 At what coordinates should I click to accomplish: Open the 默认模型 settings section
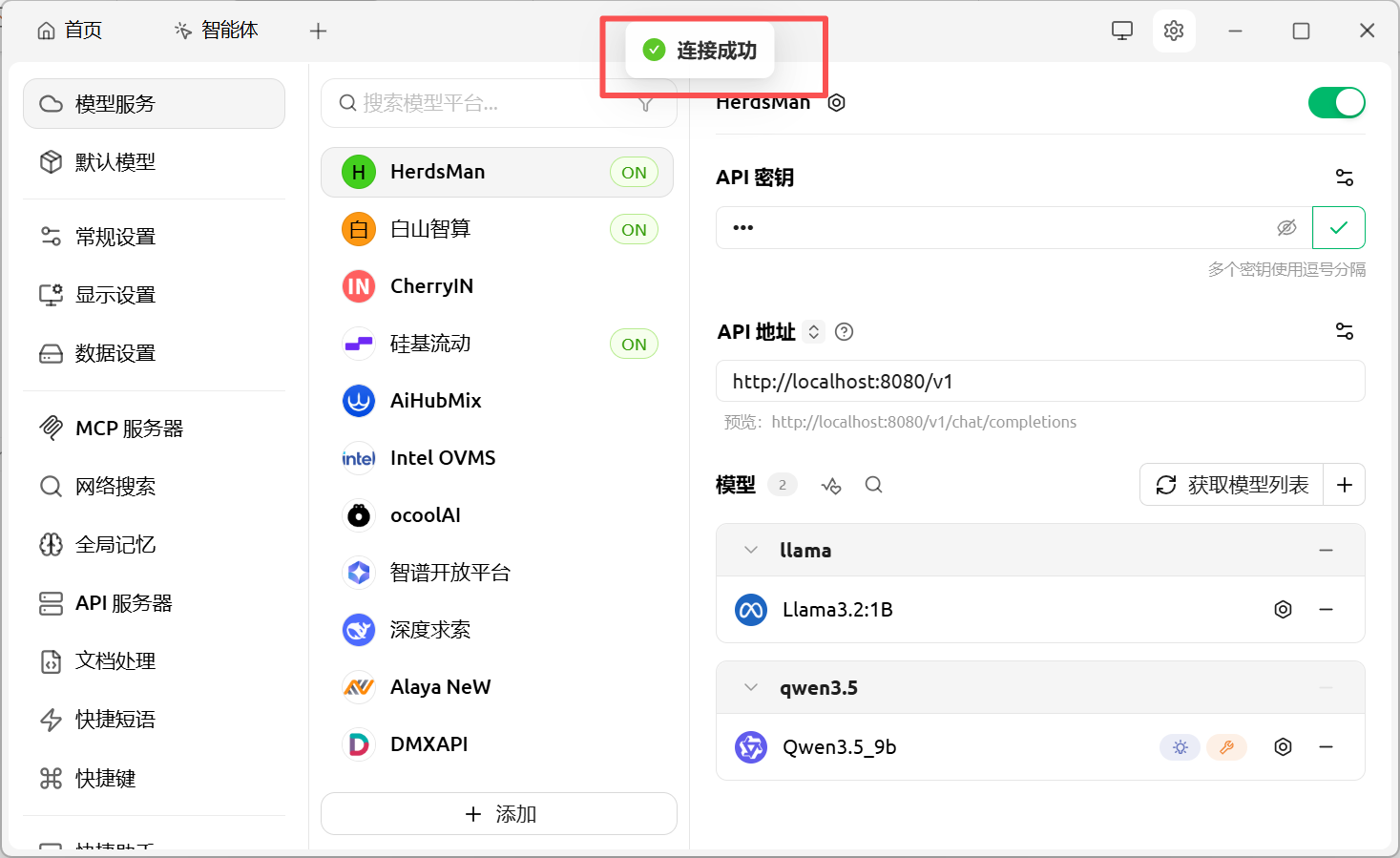click(154, 162)
